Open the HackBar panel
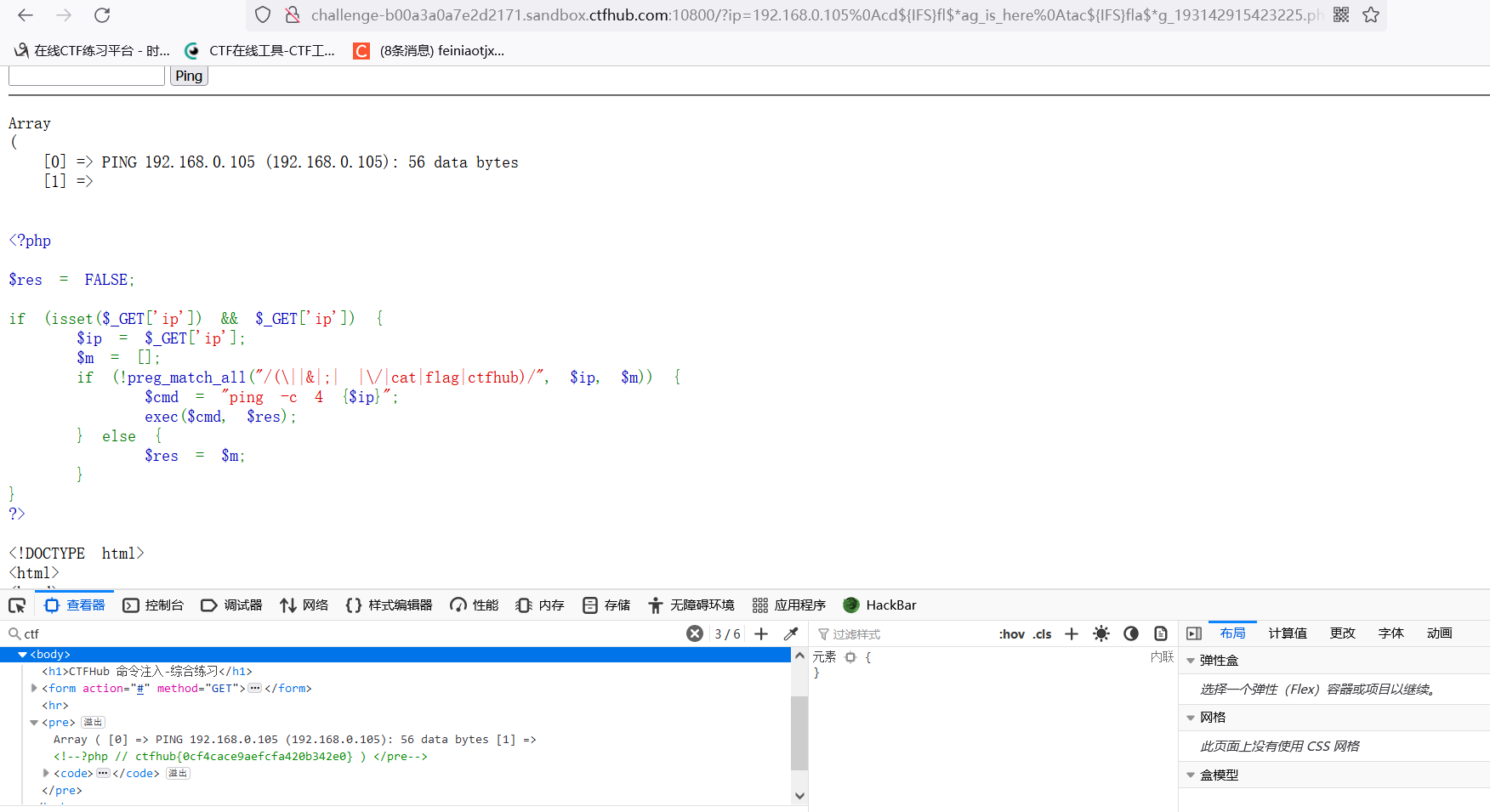 pyautogui.click(x=880, y=605)
